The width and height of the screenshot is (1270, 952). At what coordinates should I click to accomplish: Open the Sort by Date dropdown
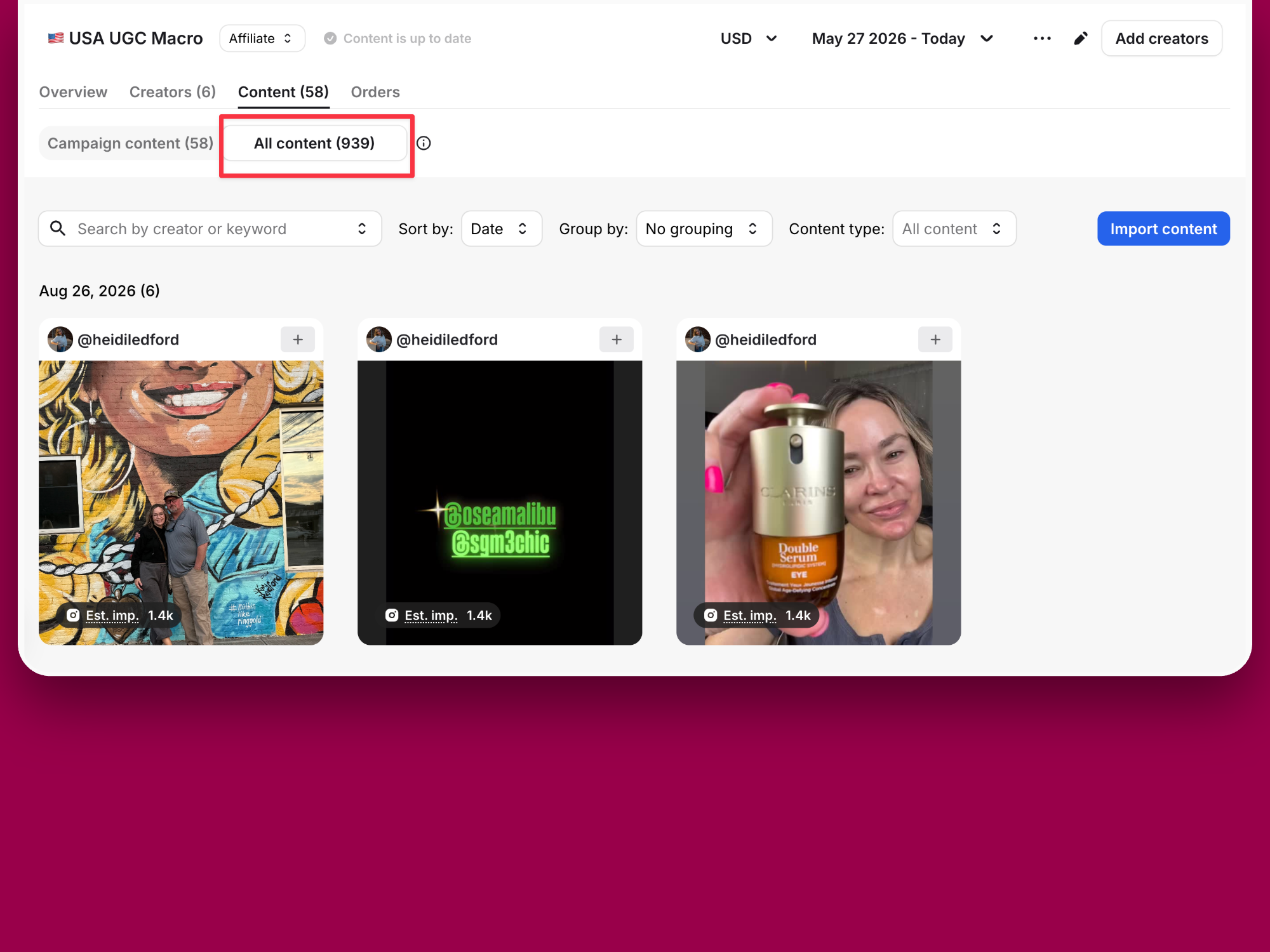502,228
